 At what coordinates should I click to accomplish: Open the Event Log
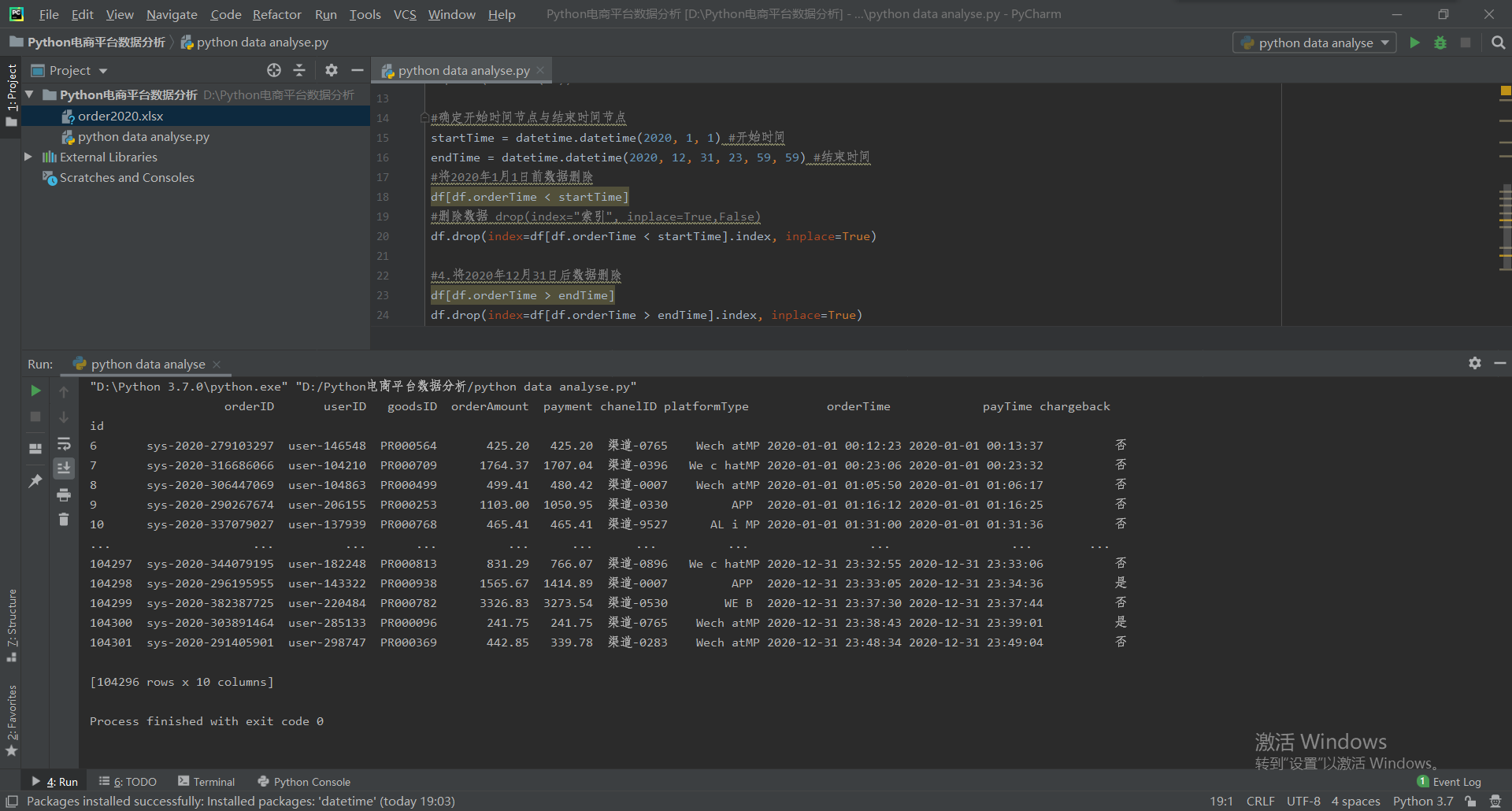click(x=1449, y=781)
